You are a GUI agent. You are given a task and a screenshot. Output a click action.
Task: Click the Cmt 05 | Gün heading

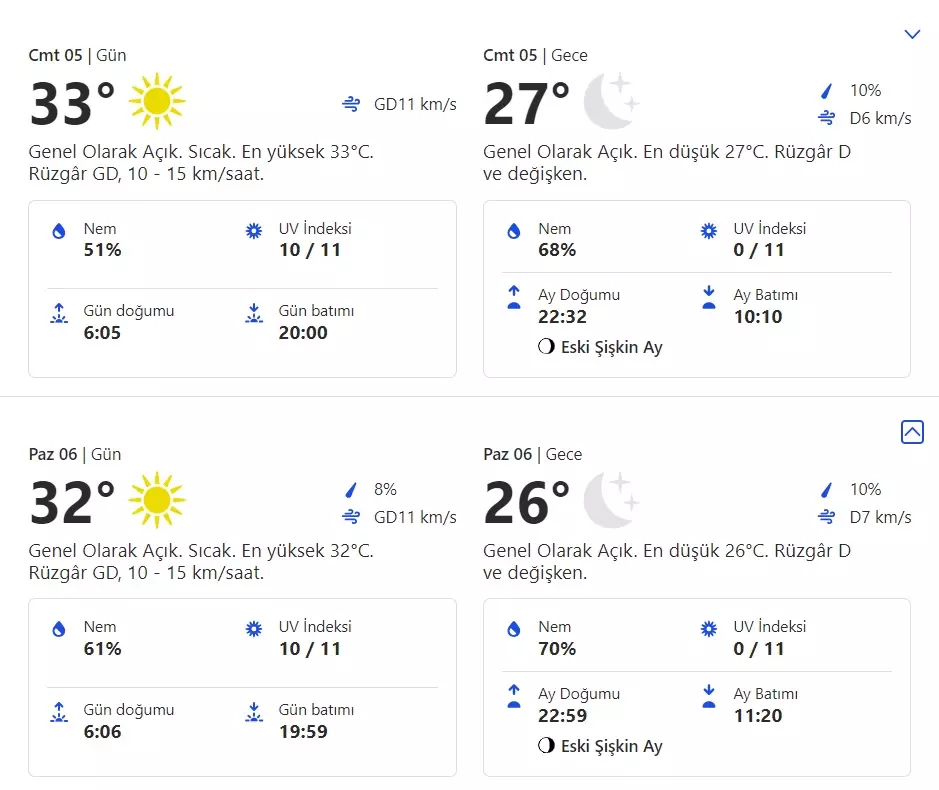pos(77,55)
